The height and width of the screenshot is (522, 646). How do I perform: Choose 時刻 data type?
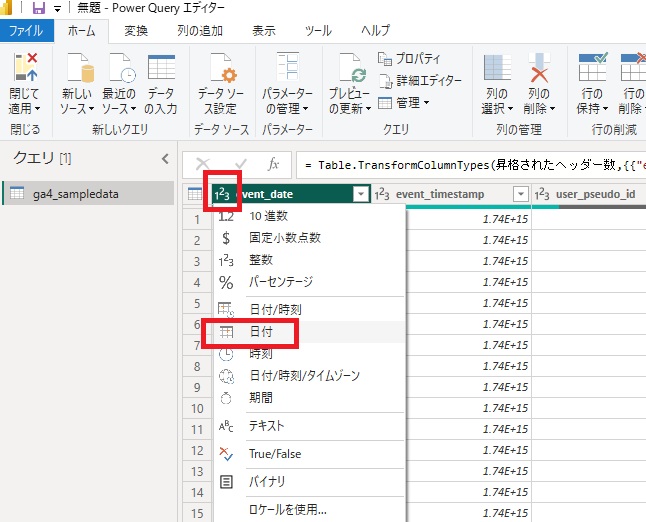[x=309, y=353]
